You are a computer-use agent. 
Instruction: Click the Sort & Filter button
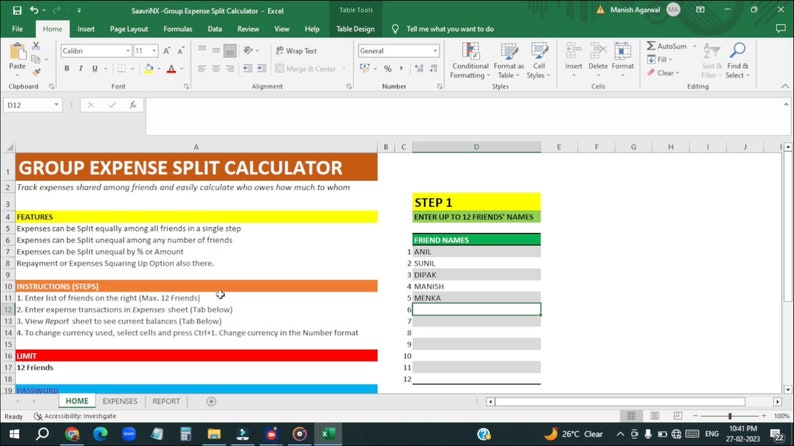click(711, 60)
